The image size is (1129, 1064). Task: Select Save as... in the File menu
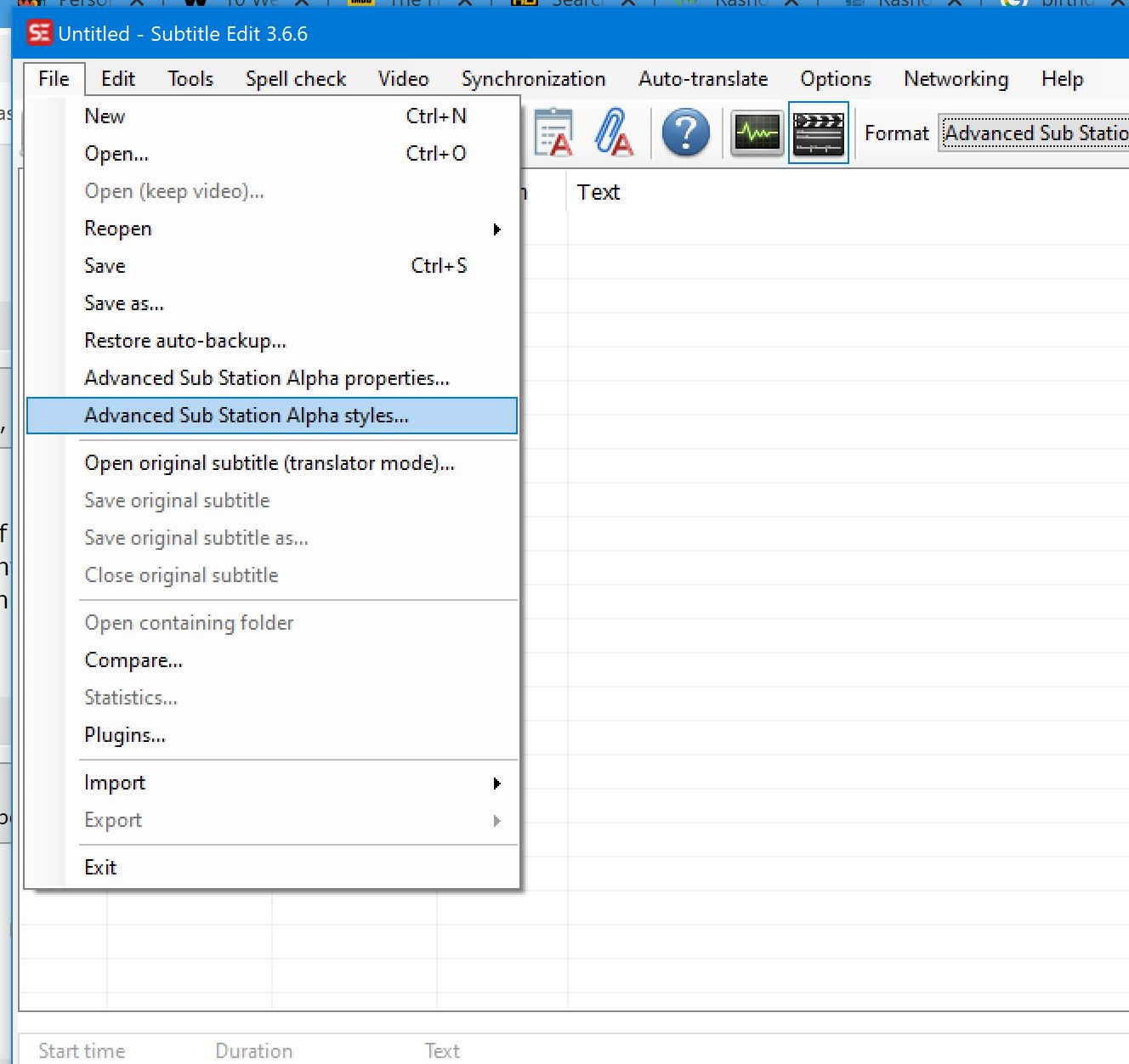click(272, 303)
